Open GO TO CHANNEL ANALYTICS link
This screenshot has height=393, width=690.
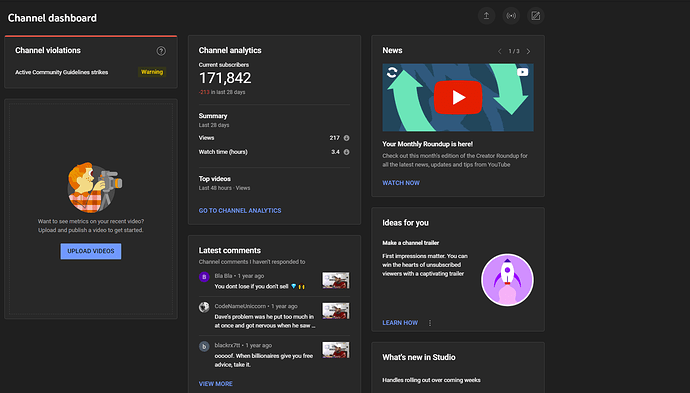point(240,211)
